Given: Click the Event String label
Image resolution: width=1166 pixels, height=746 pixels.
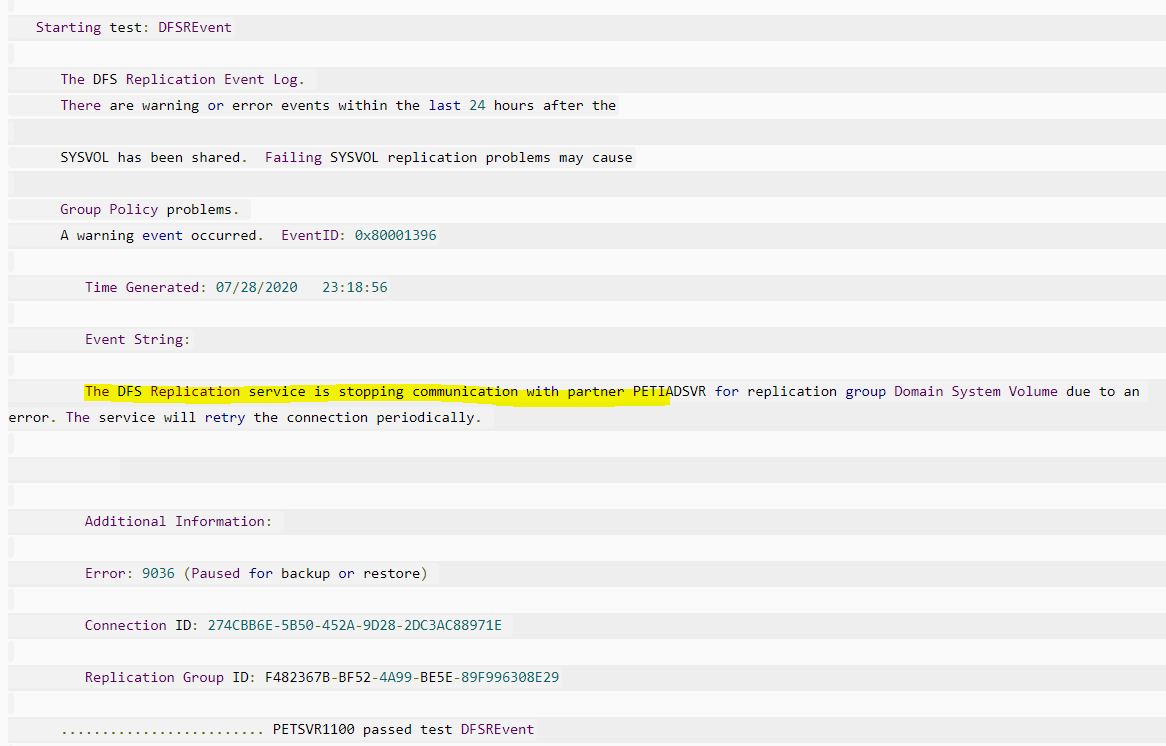Looking at the screenshot, I should 138,339.
